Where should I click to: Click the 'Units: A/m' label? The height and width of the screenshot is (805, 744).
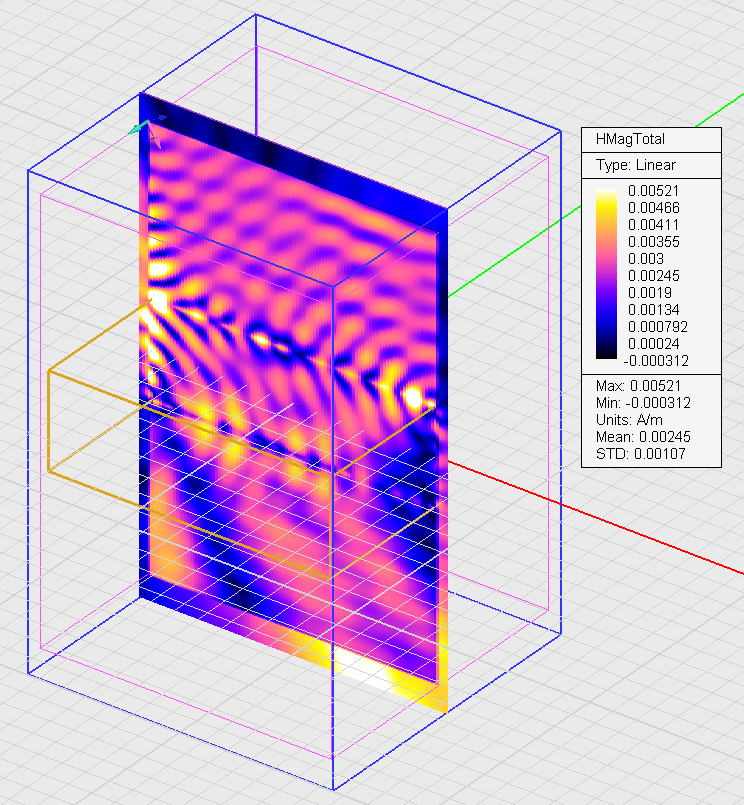(x=629, y=420)
